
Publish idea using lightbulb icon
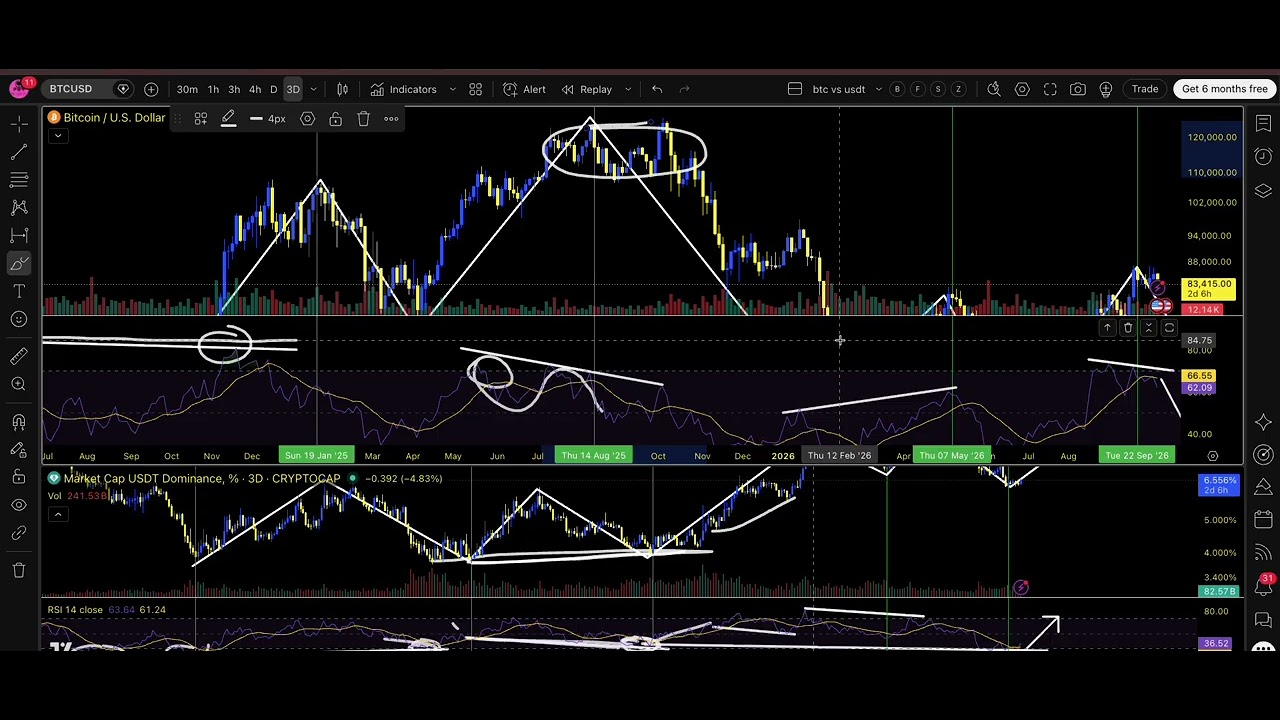tap(1106, 89)
